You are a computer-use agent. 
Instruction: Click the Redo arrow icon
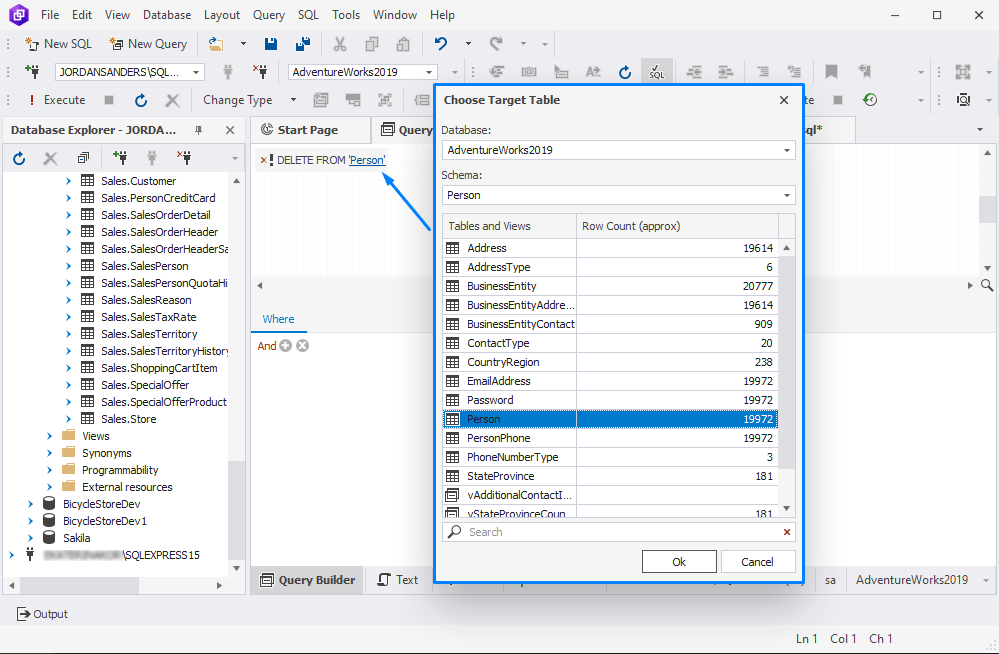tap(496, 44)
